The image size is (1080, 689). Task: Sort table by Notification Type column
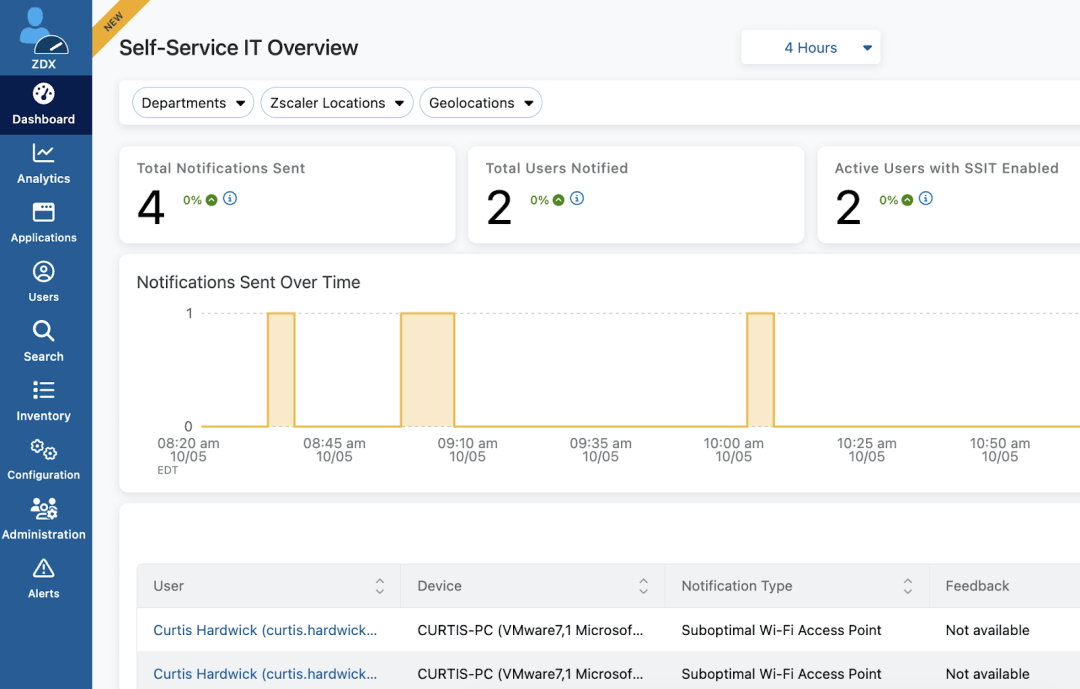[x=908, y=586]
